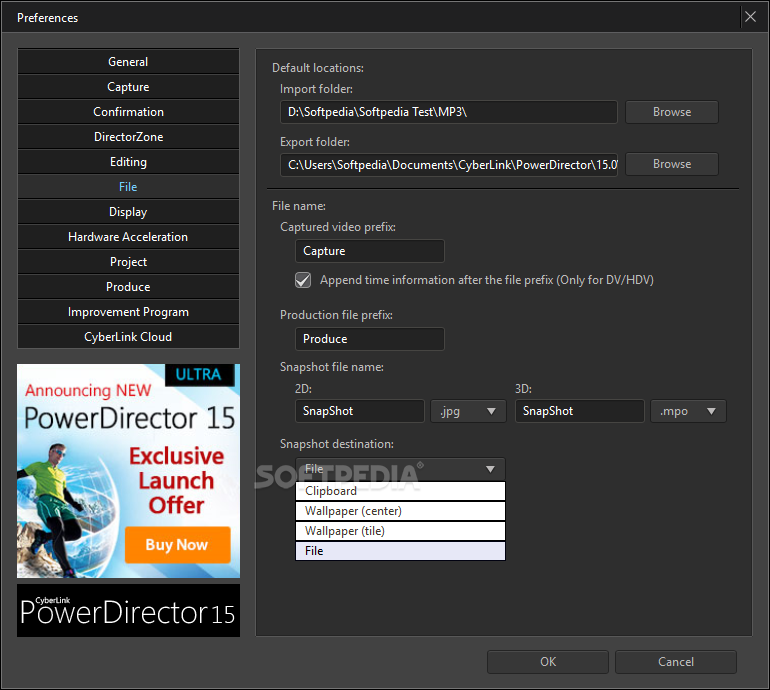
Task: Collapse the Snapshot destination dropdown
Action: click(x=400, y=469)
